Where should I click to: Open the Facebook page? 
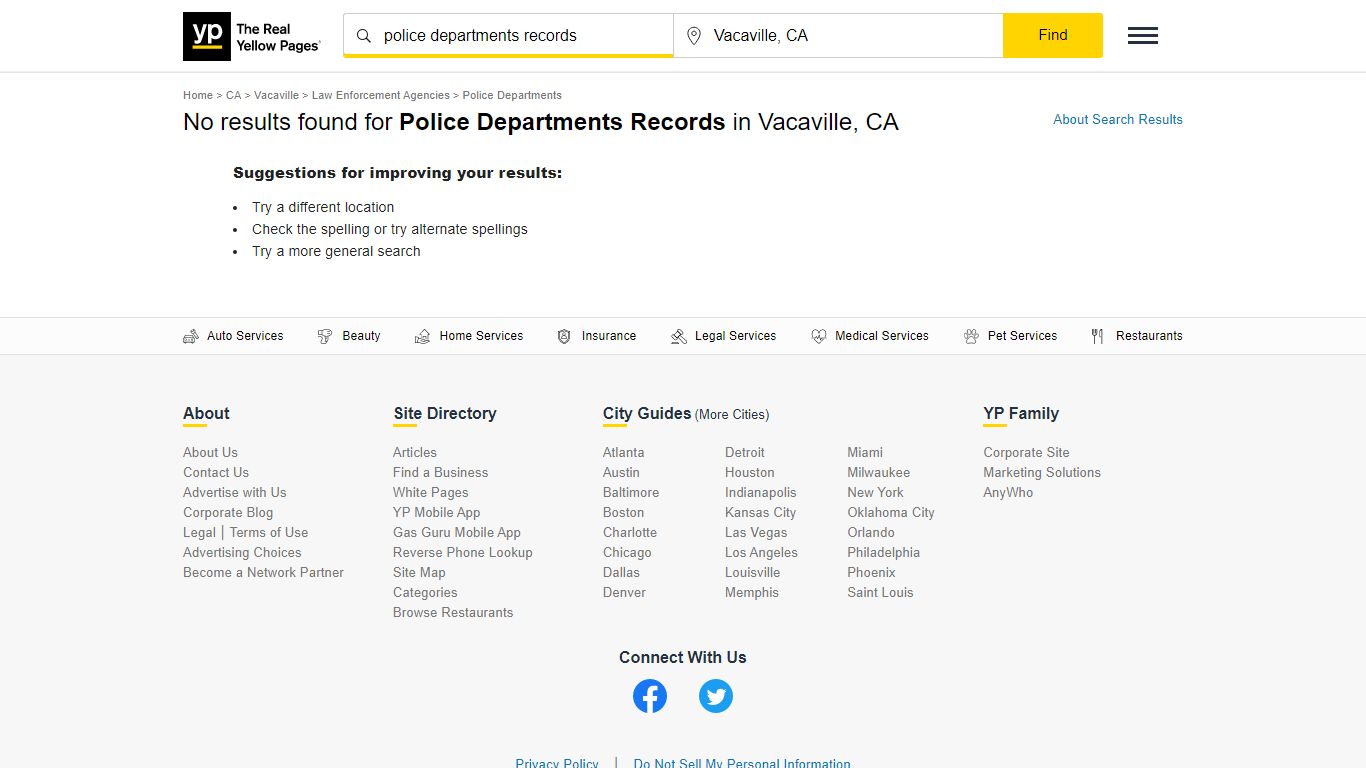tap(650, 696)
